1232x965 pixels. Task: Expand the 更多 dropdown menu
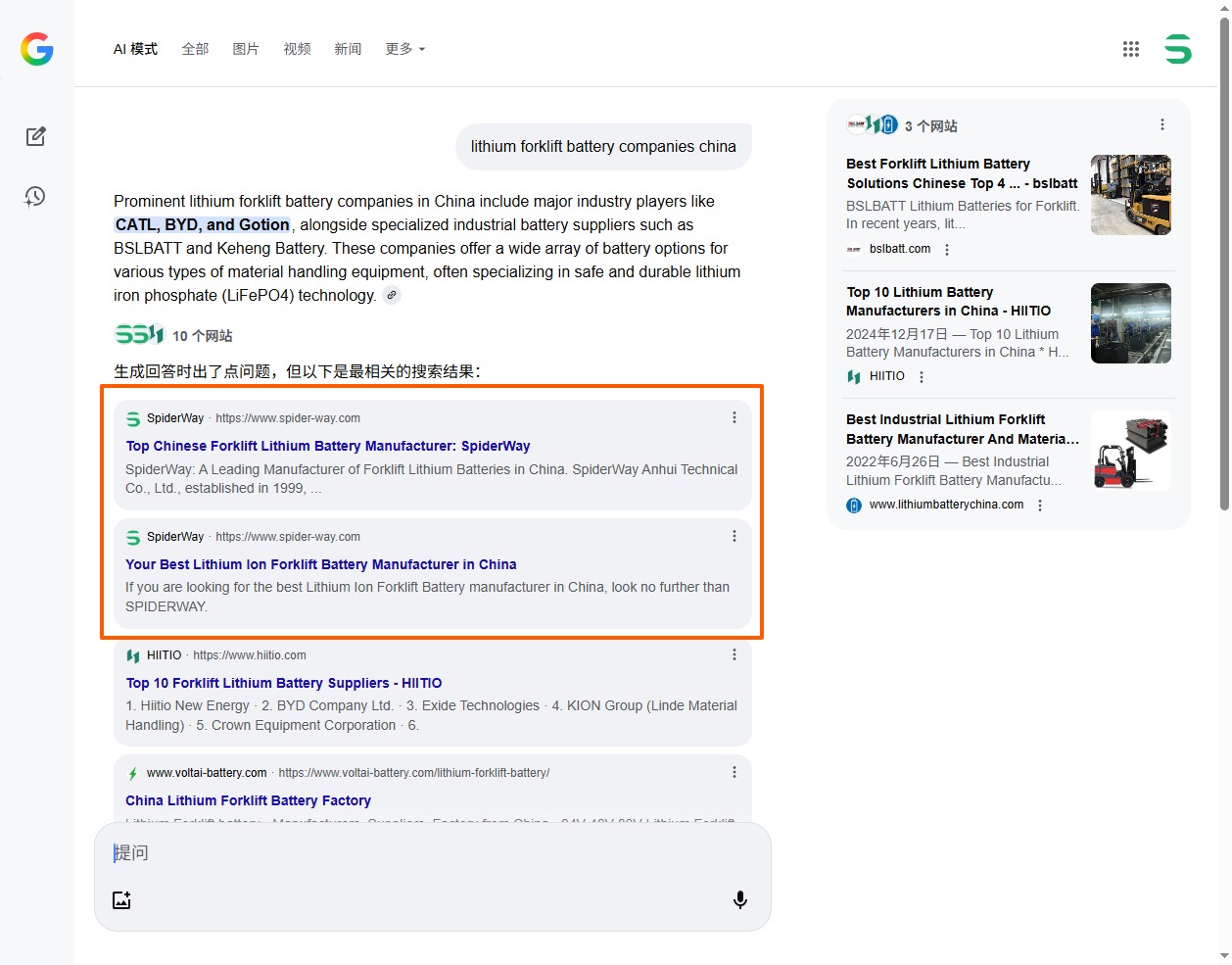[x=404, y=49]
